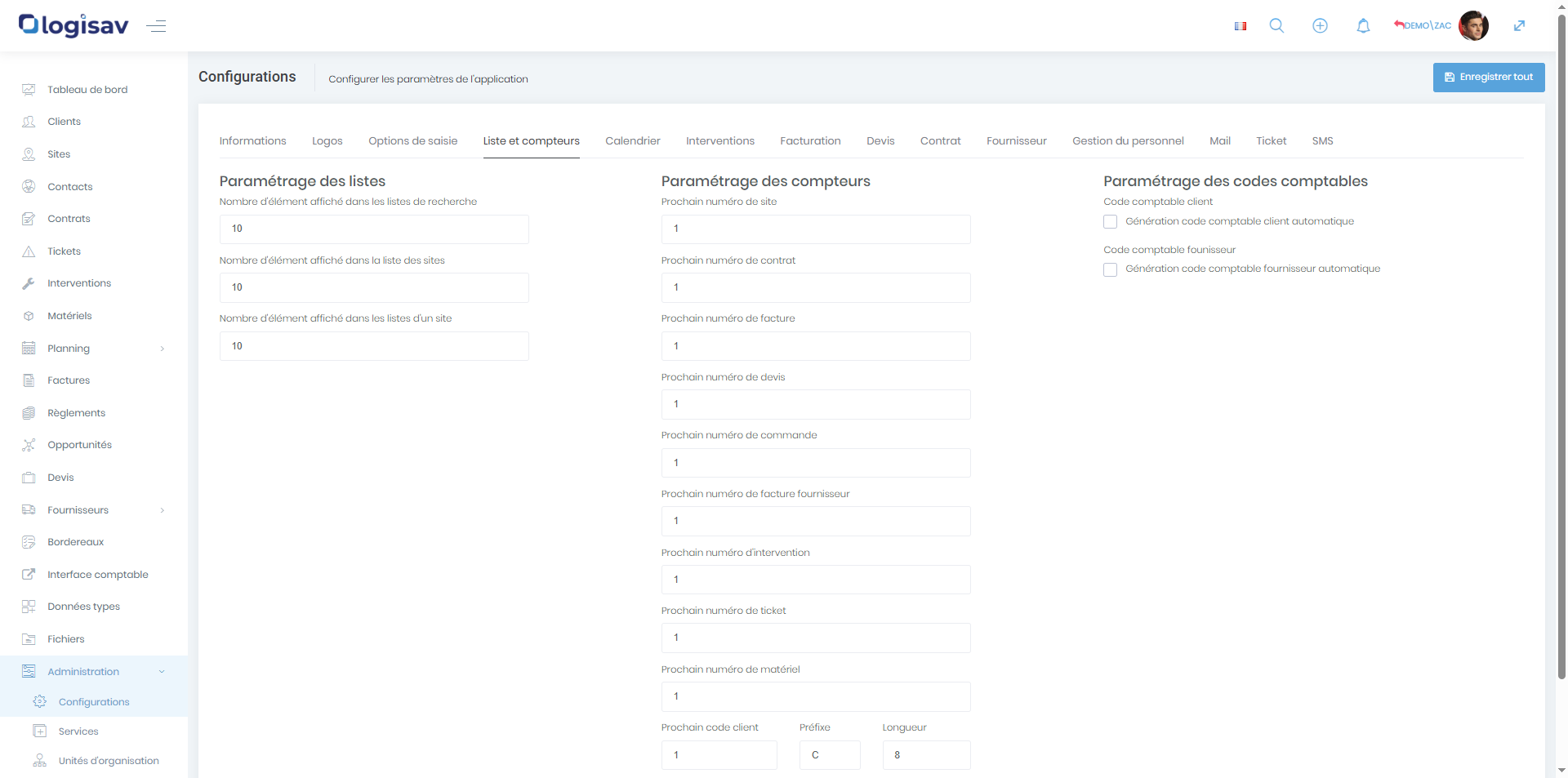Click the user avatar picture
Screen dimensions: 1568x778
tap(1473, 26)
